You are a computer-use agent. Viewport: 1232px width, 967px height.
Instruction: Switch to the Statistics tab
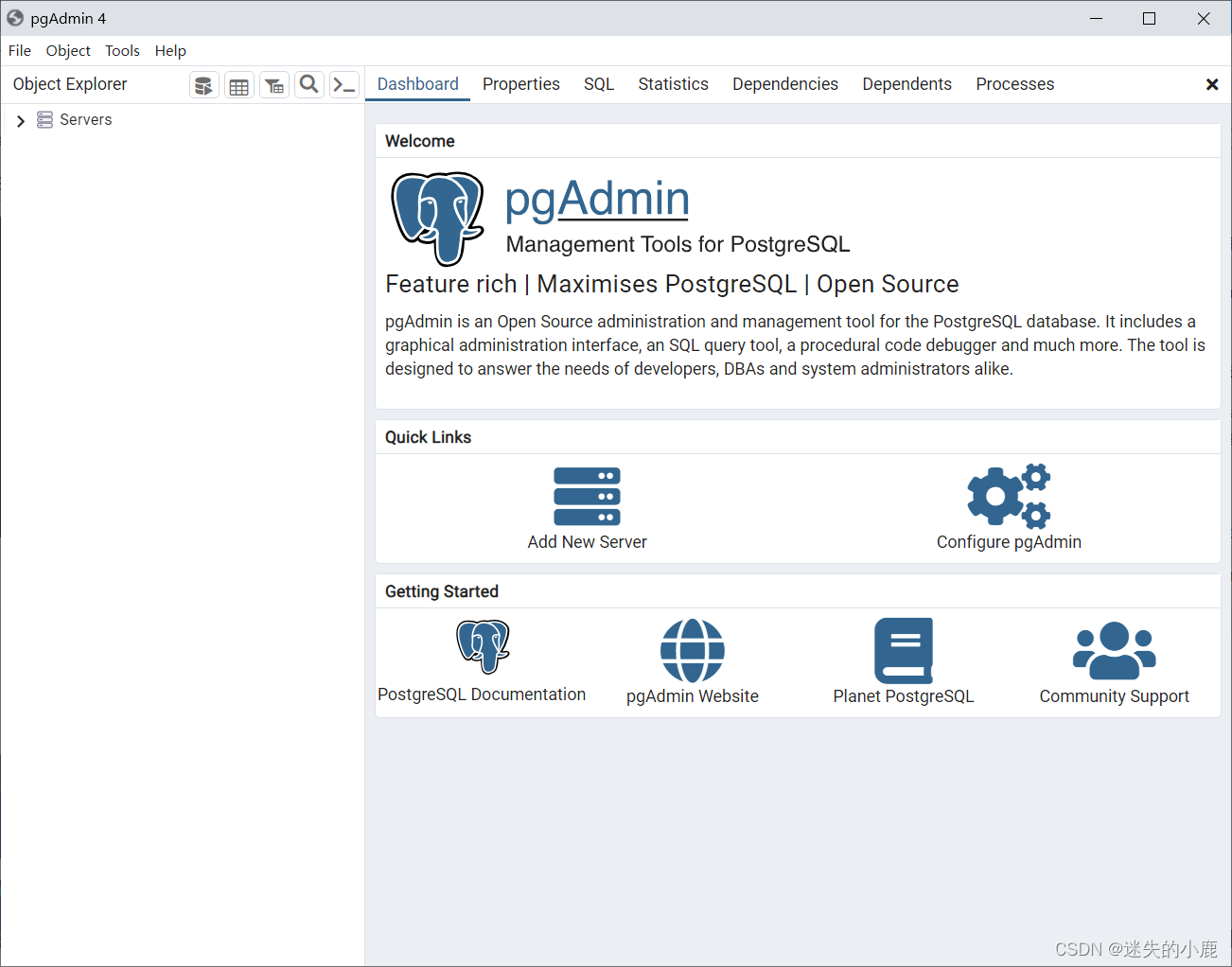click(673, 84)
